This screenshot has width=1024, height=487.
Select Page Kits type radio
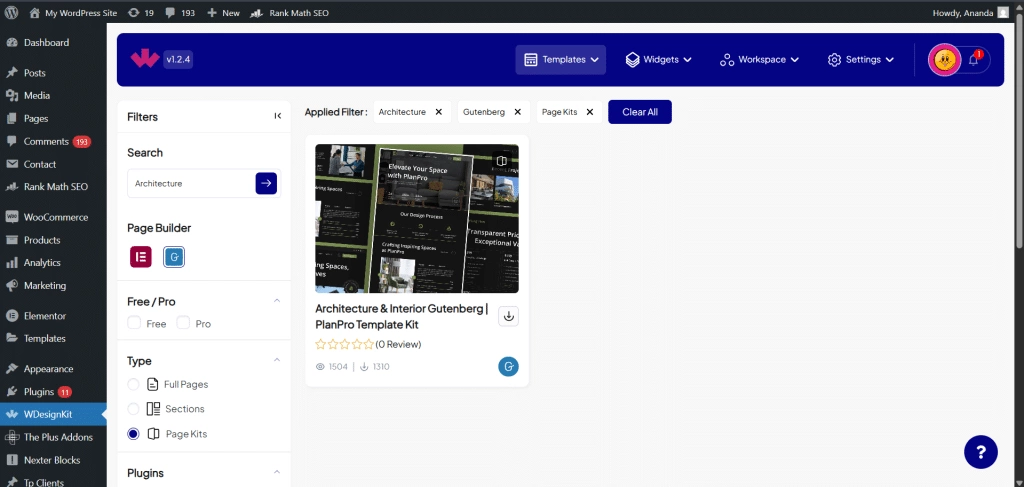133,433
